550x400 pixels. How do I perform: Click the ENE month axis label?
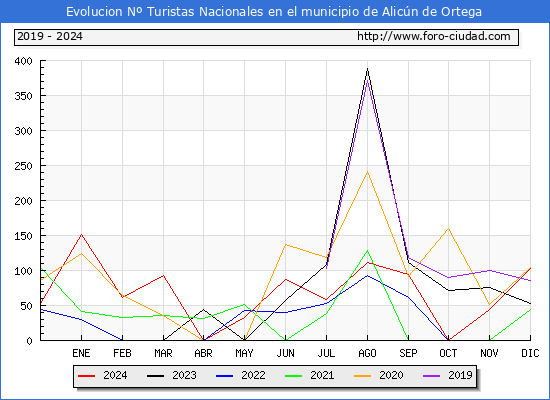[x=81, y=353]
